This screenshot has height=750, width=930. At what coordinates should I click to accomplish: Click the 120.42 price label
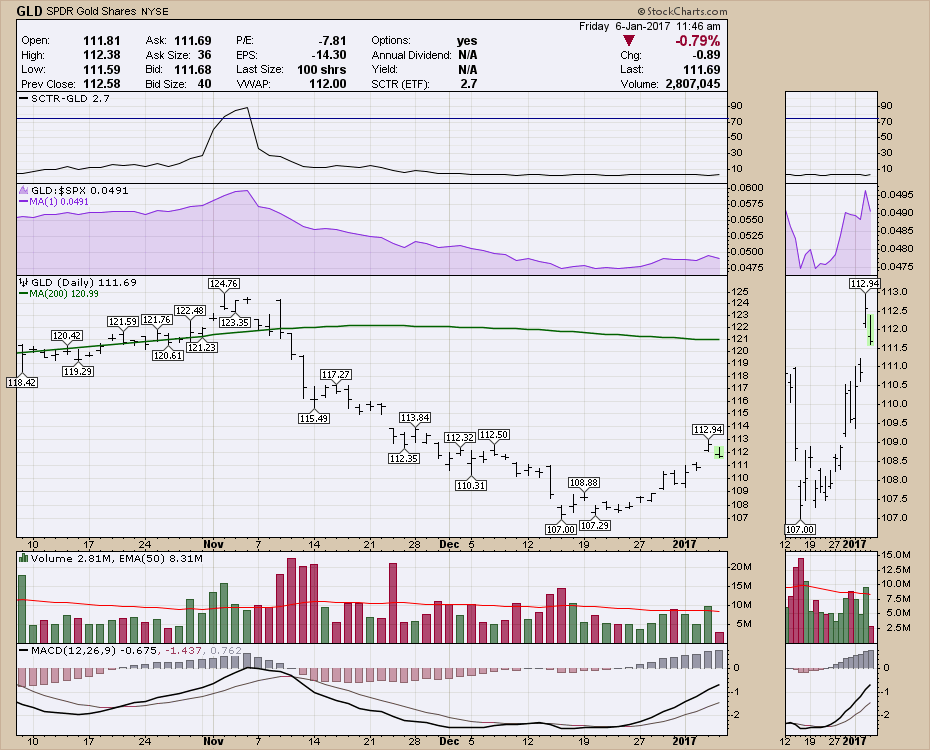click(x=66, y=336)
